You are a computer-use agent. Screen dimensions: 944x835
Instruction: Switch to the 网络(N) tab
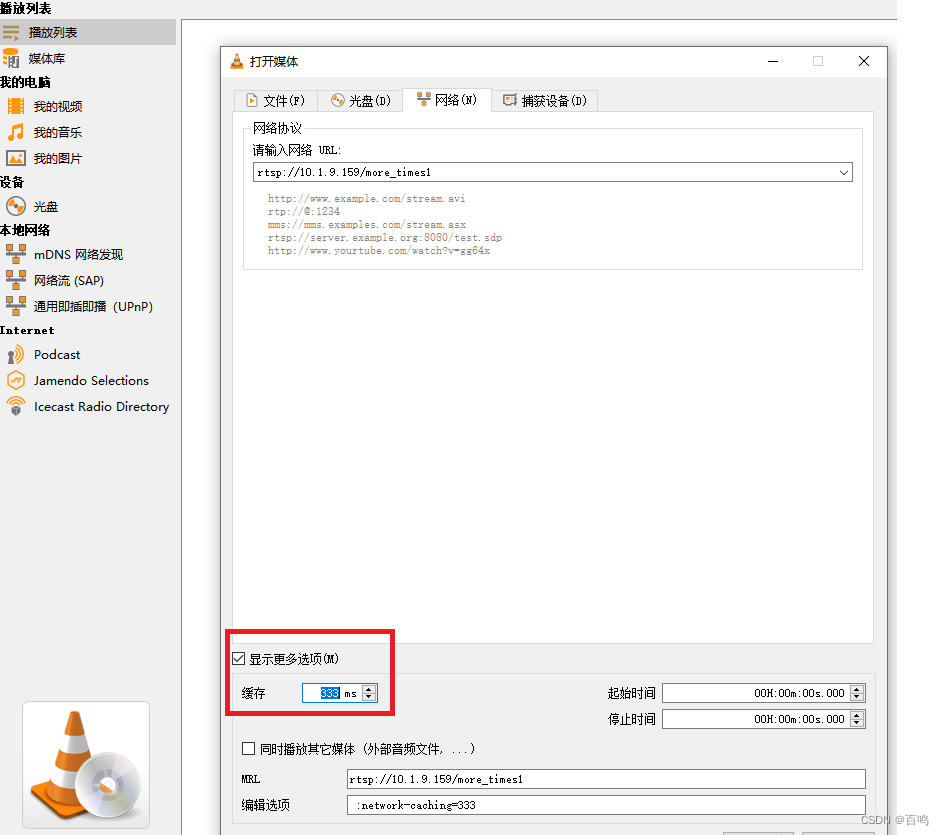[447, 99]
